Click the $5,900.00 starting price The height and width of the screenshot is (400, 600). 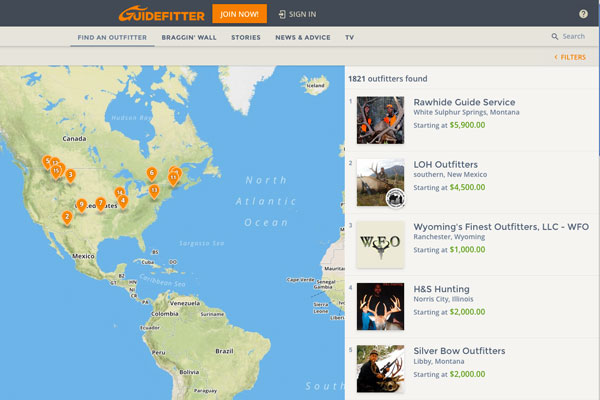point(467,125)
